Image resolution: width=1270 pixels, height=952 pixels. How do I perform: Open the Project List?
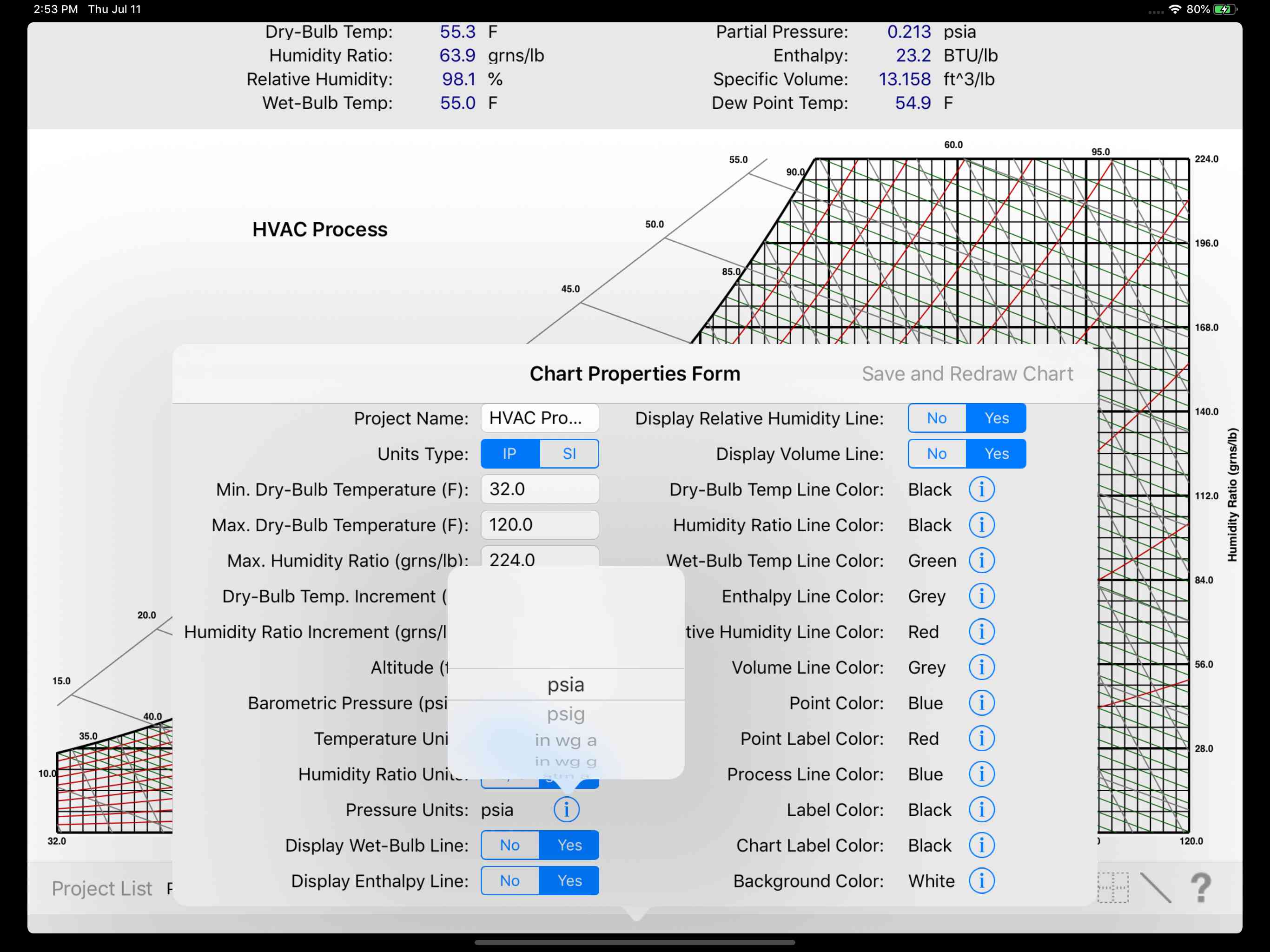pos(102,888)
